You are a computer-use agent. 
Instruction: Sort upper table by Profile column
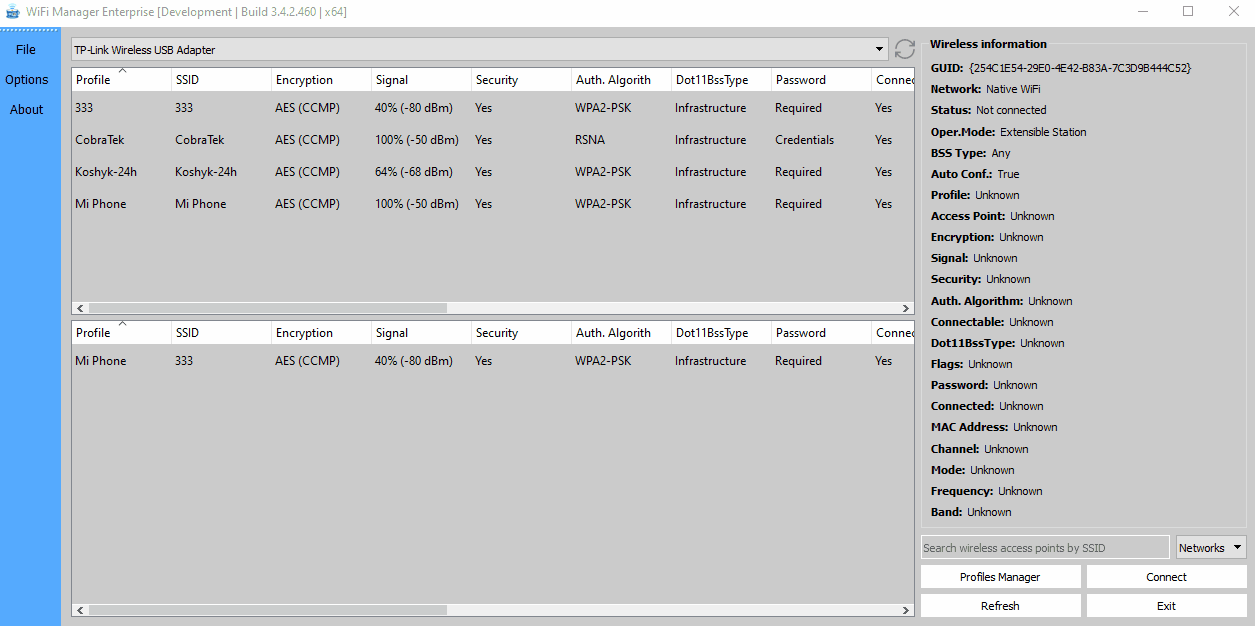[121, 79]
